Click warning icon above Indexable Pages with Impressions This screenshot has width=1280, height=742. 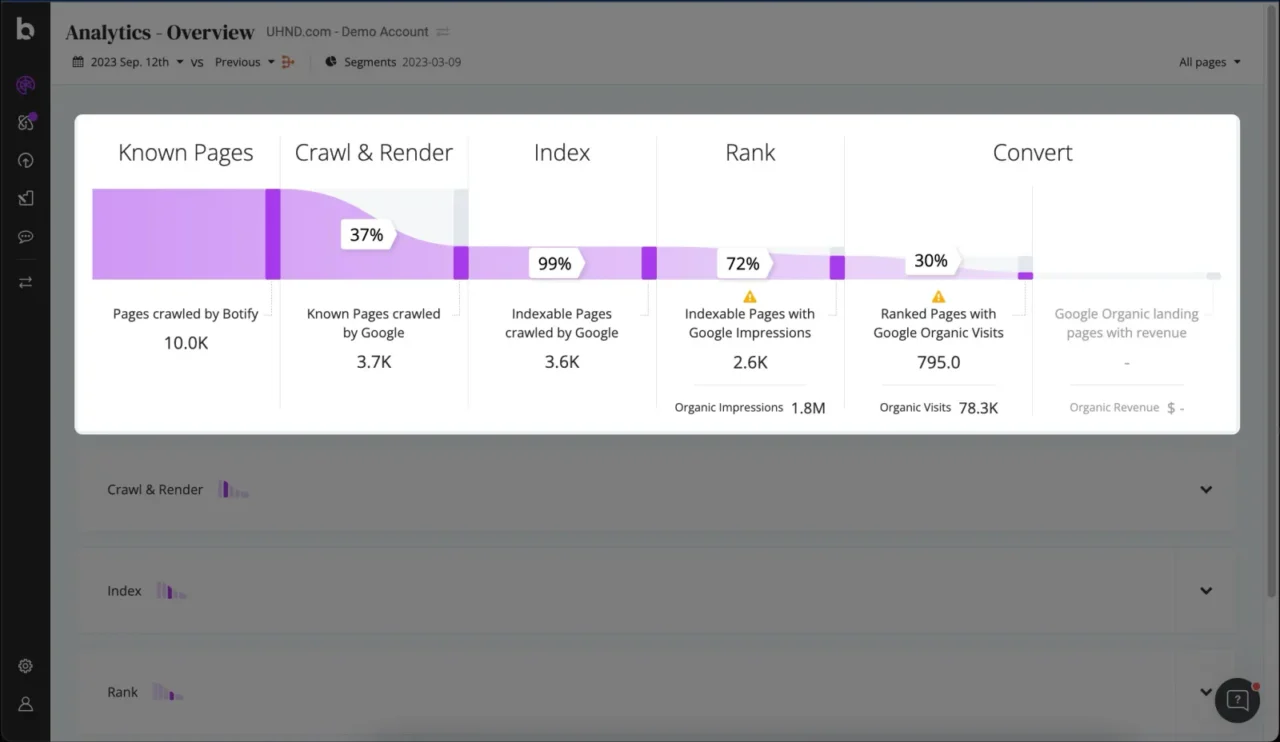coord(750,296)
